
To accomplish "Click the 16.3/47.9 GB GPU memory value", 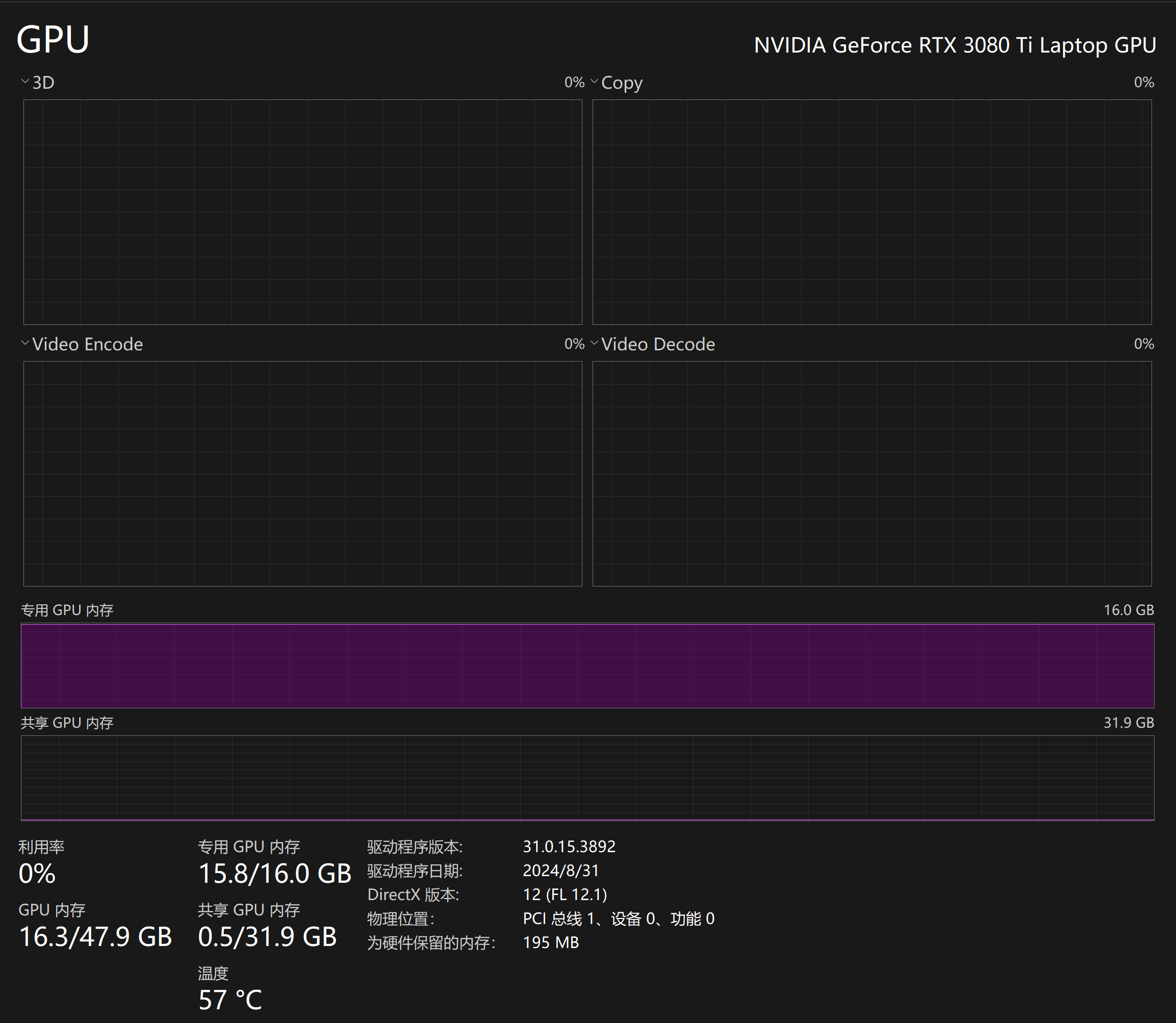I will (x=95, y=937).
